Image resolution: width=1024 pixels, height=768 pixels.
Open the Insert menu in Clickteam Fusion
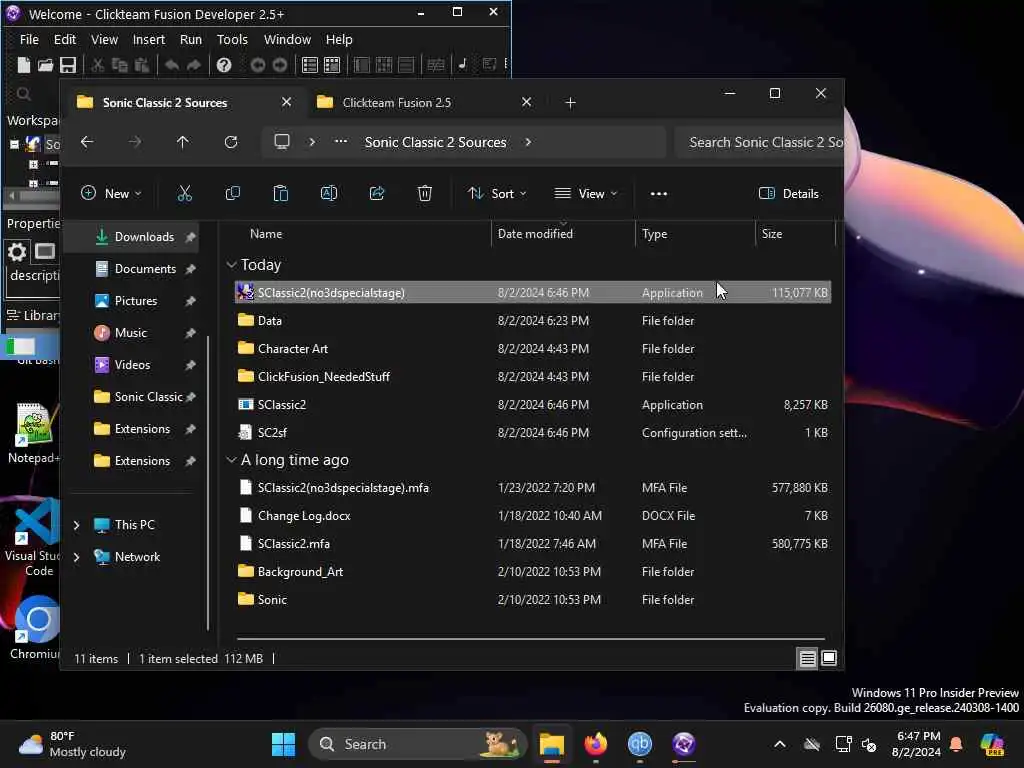(x=149, y=39)
